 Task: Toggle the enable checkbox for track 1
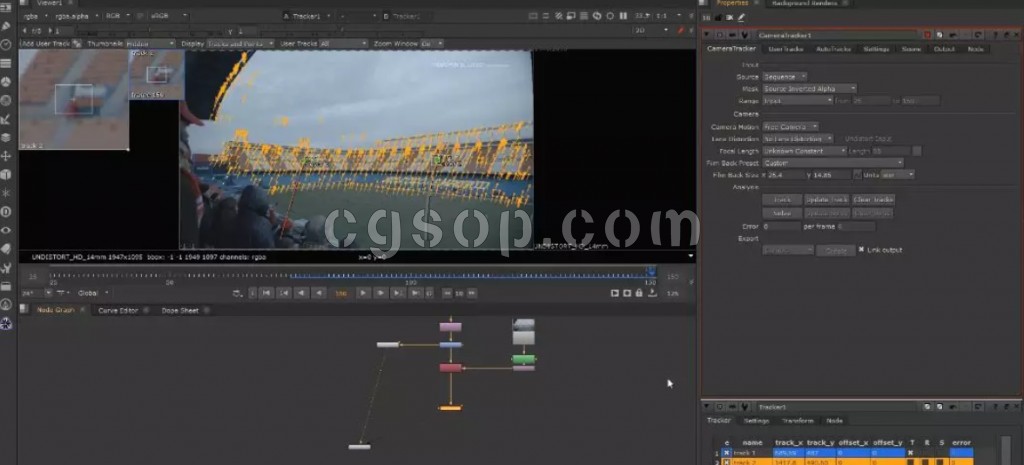point(727,453)
